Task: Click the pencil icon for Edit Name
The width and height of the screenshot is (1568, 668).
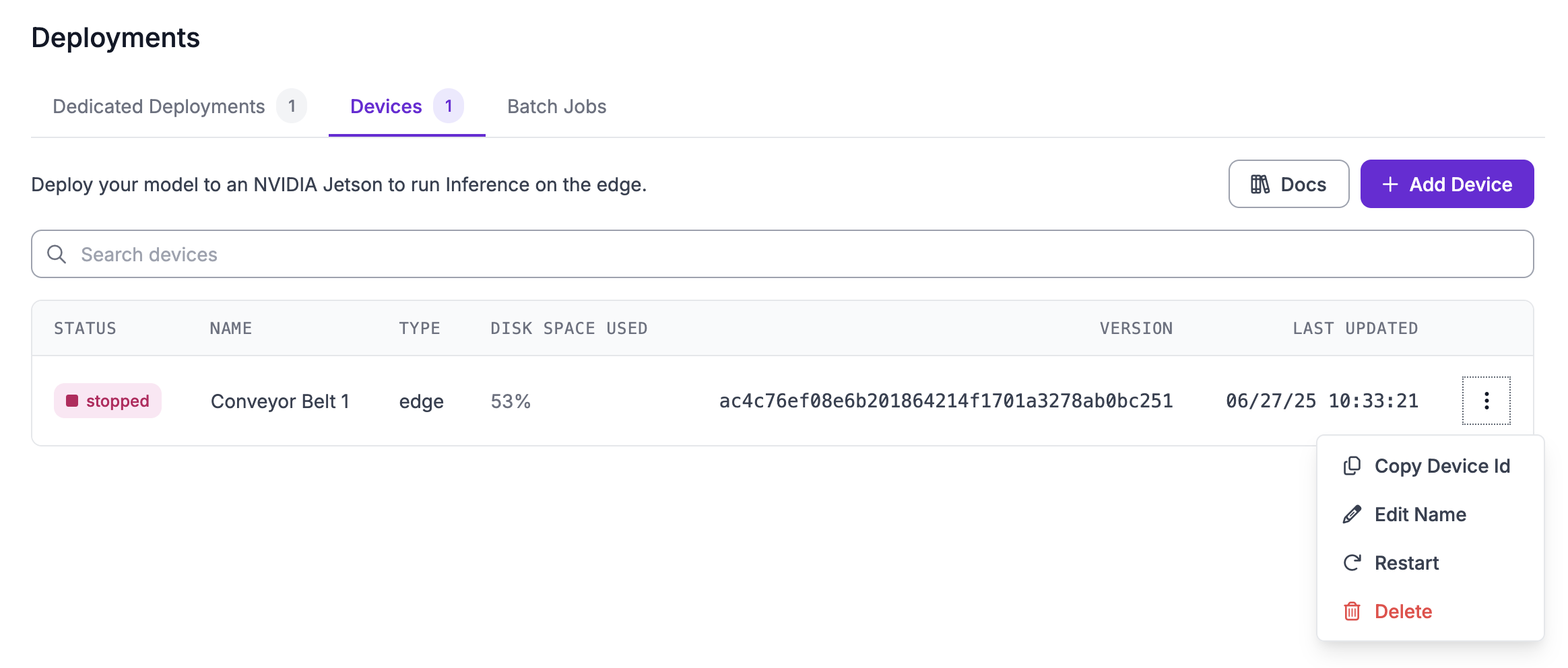Action: 1352,514
